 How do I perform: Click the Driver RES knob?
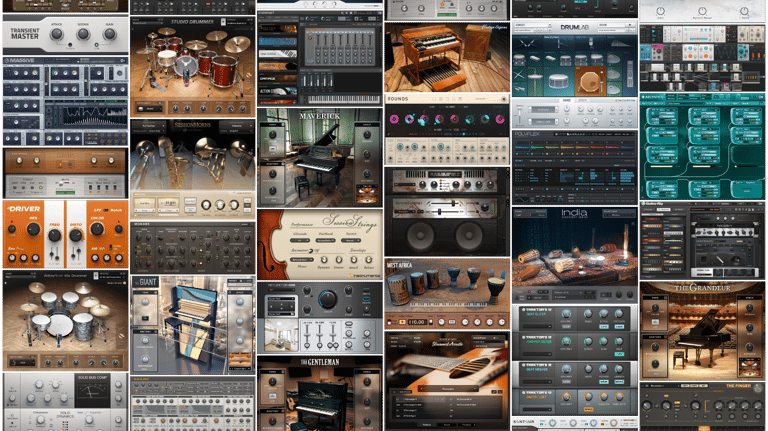point(33,229)
